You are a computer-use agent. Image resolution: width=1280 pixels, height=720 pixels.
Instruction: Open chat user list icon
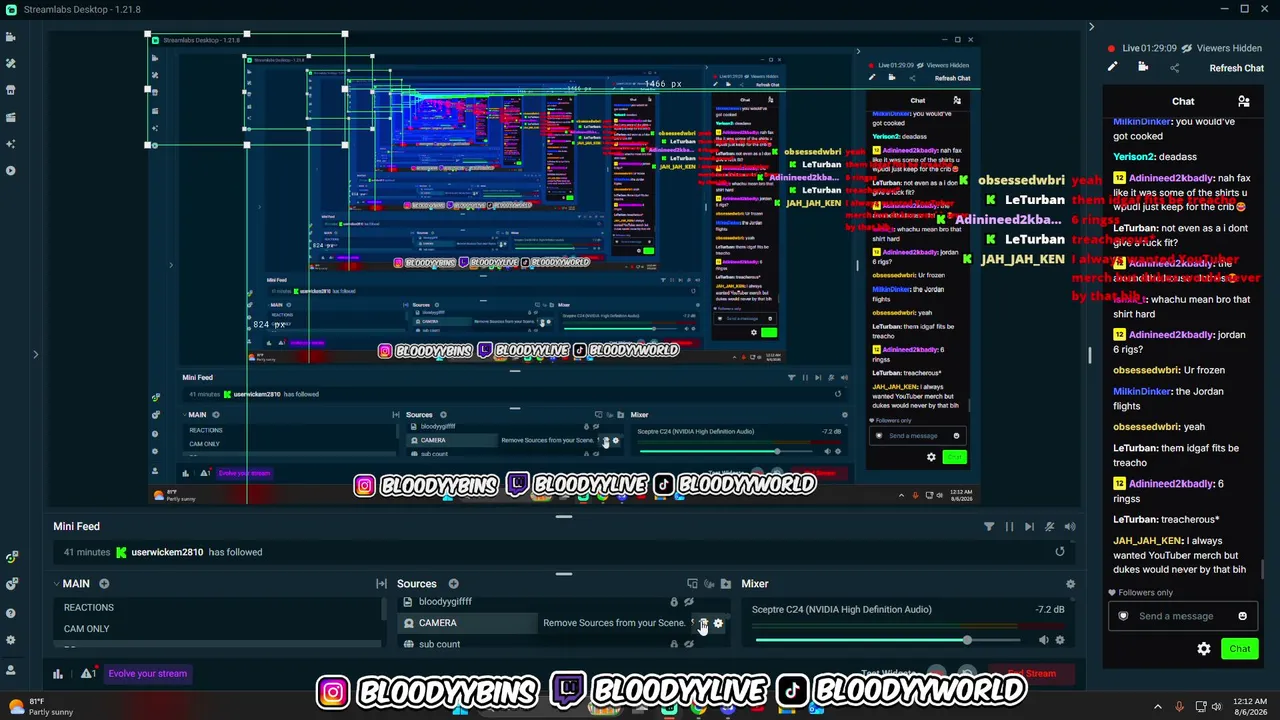tap(1244, 101)
